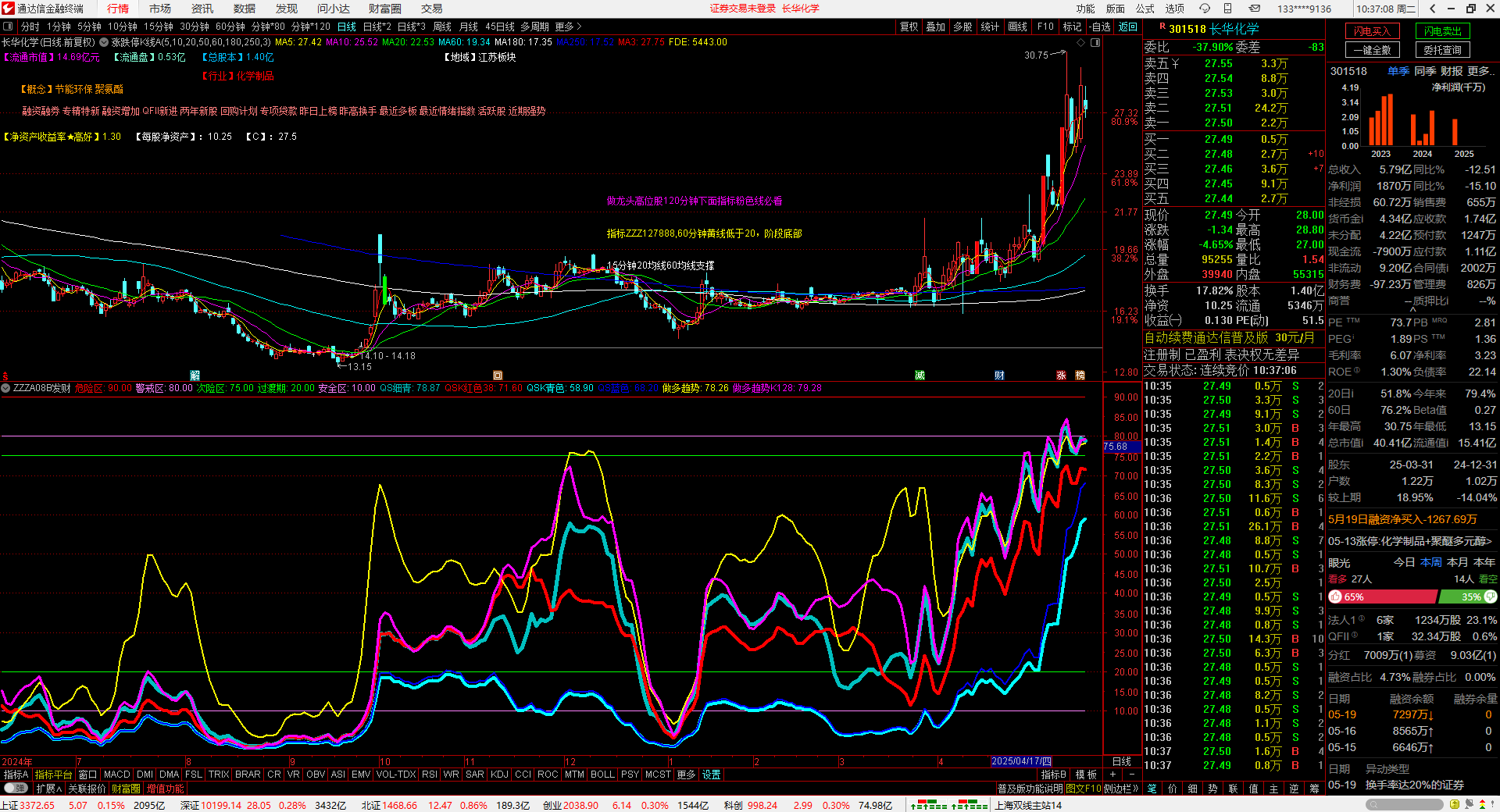Switch to the 市场 top tab

[x=160, y=9]
